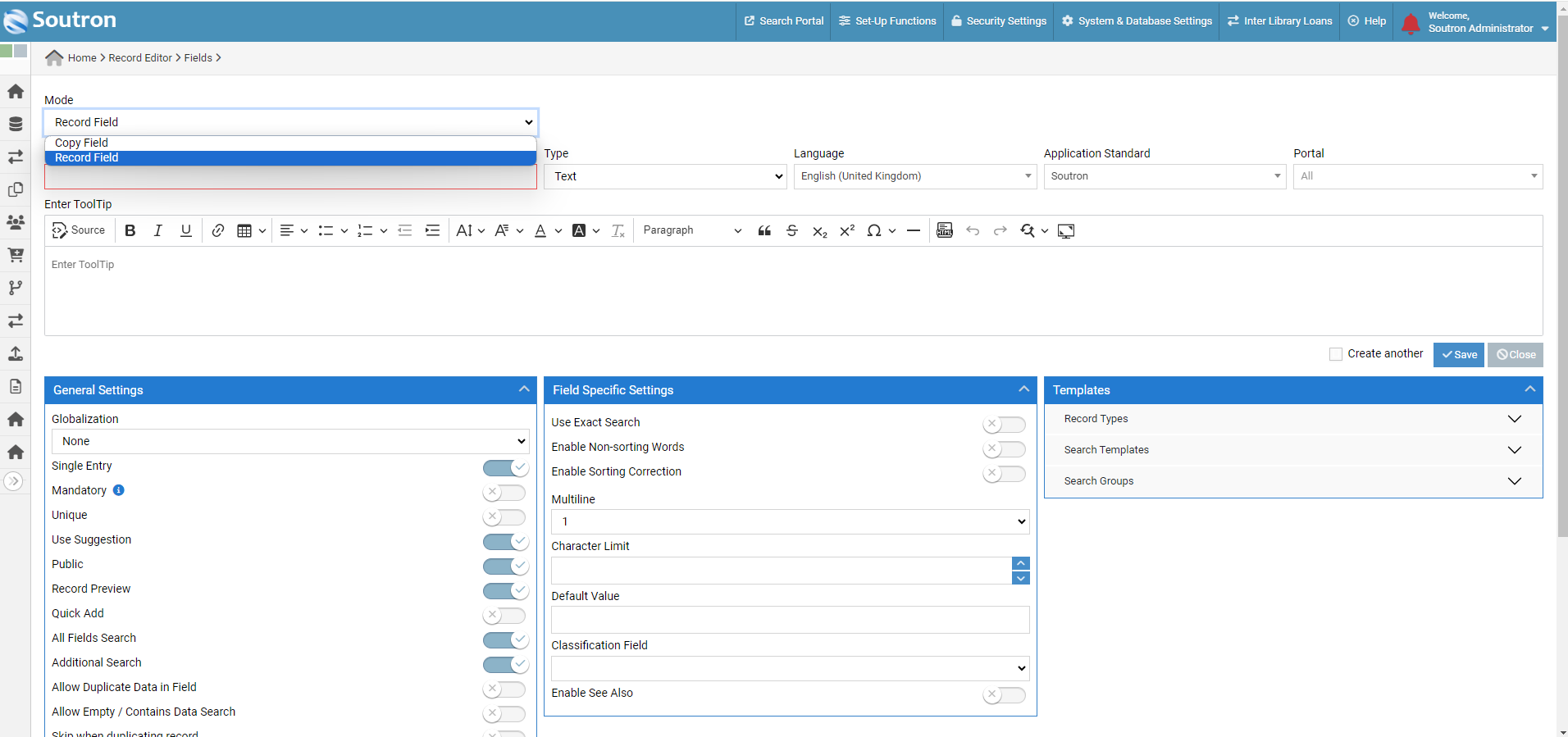Open the Set-Up Functions menu
The width and height of the screenshot is (1568, 737).
tap(887, 21)
